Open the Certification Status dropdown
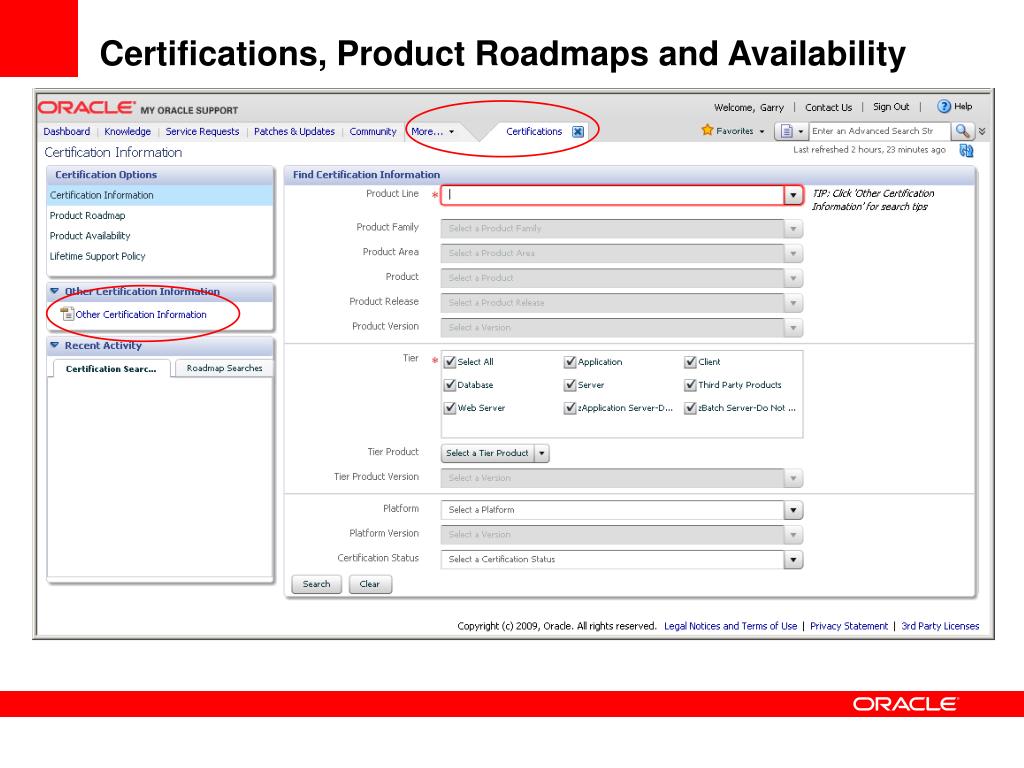Screen dimensions: 1024x768 pos(622,560)
